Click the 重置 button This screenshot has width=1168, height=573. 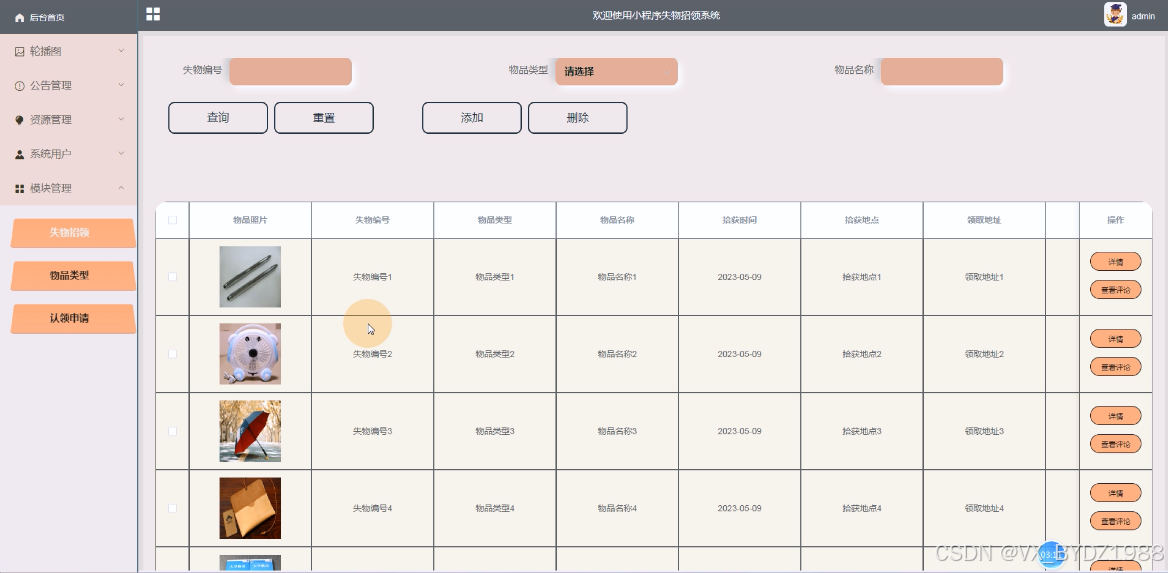pos(324,118)
